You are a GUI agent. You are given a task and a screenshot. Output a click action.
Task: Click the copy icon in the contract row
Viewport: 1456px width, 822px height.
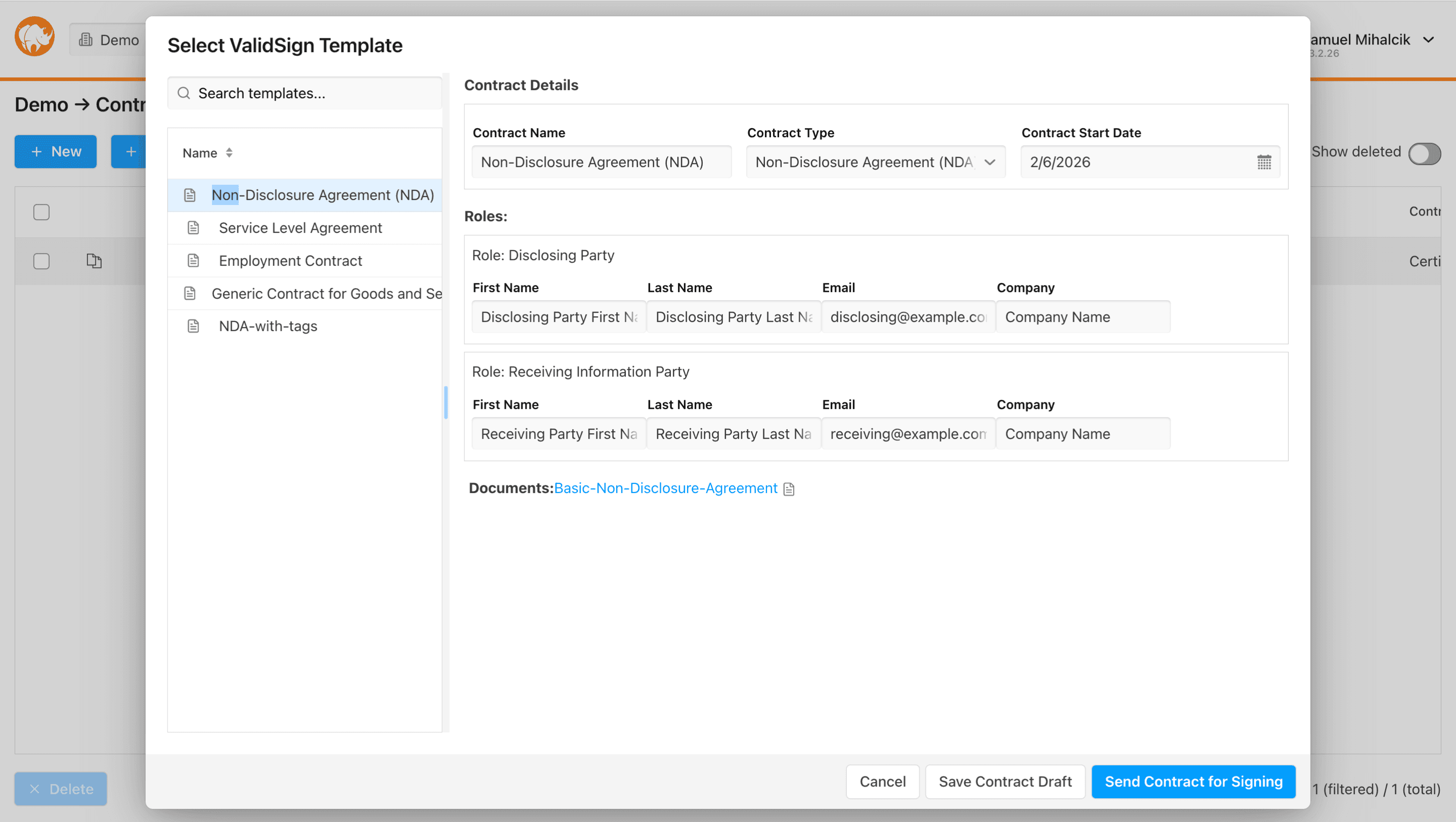click(94, 261)
